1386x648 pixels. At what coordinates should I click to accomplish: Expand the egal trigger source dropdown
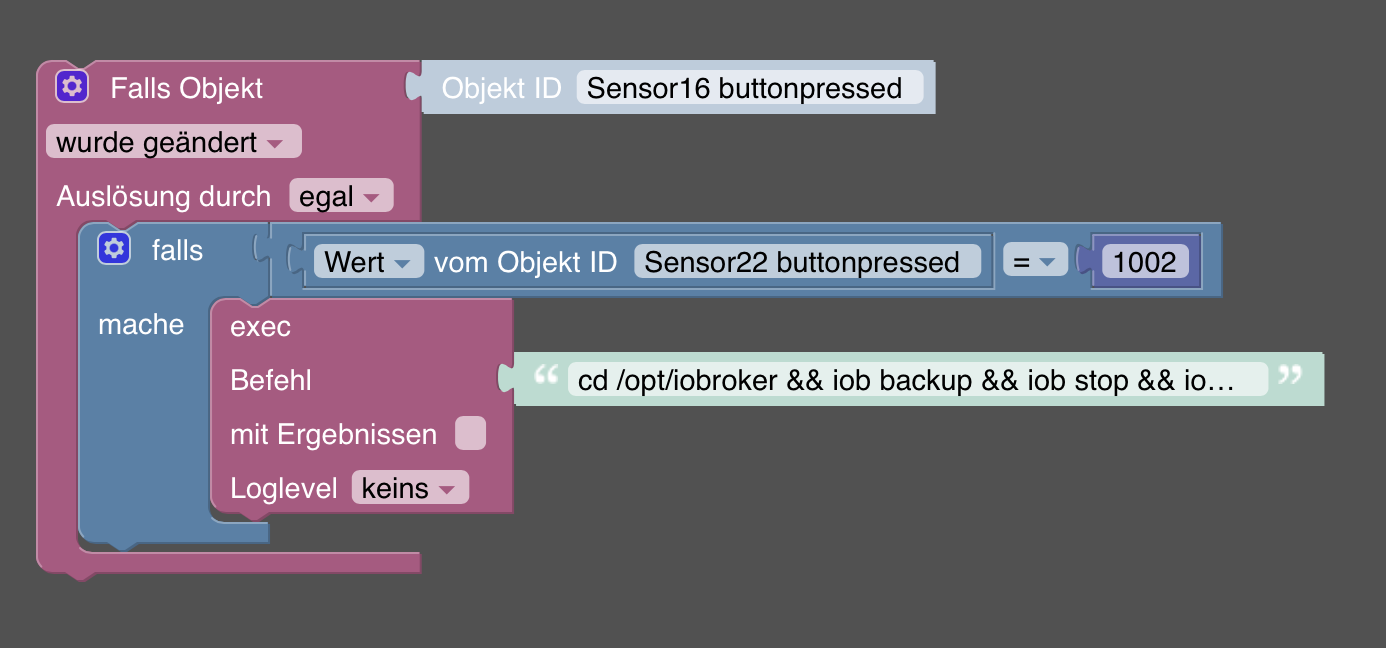tap(341, 196)
